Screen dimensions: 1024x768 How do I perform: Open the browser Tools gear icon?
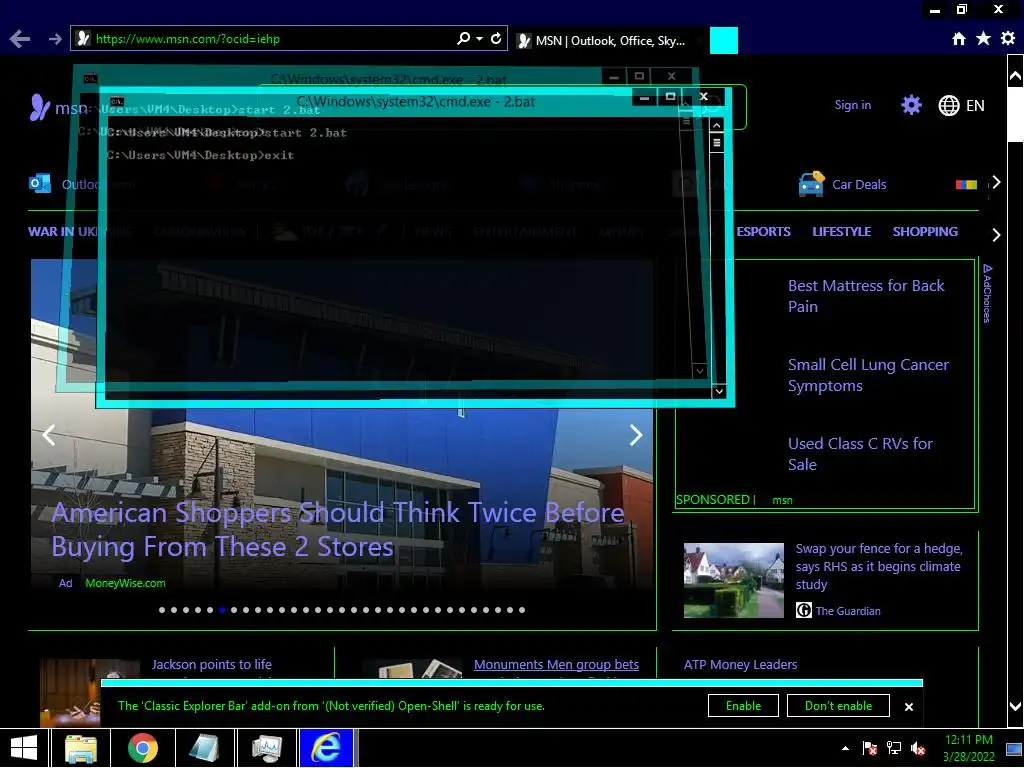(1008, 39)
